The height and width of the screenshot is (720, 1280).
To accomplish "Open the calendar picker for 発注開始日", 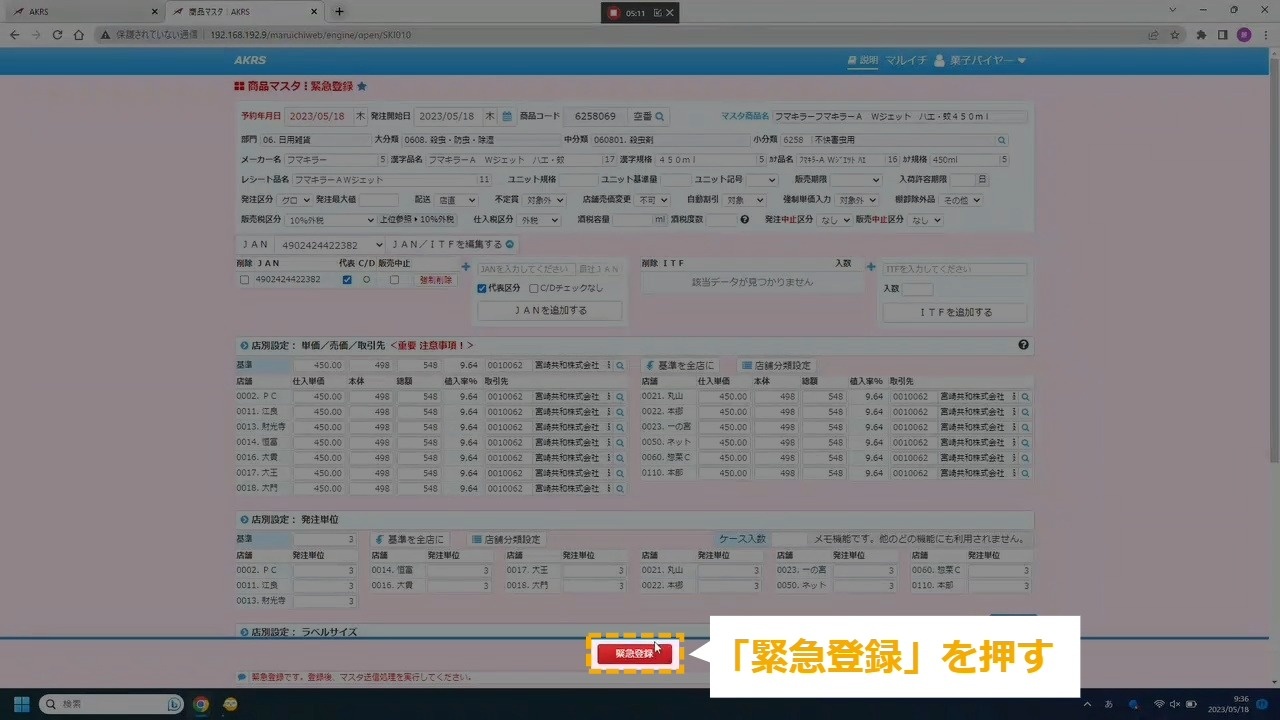I will tap(507, 117).
